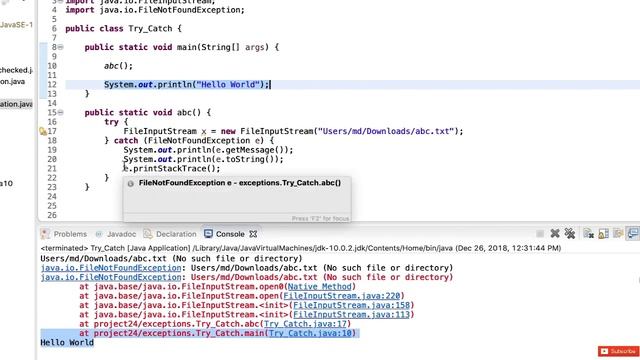This screenshot has width=640, height=360.
Task: Click the quick-fix warning marker on line 17
Action: click(42, 131)
